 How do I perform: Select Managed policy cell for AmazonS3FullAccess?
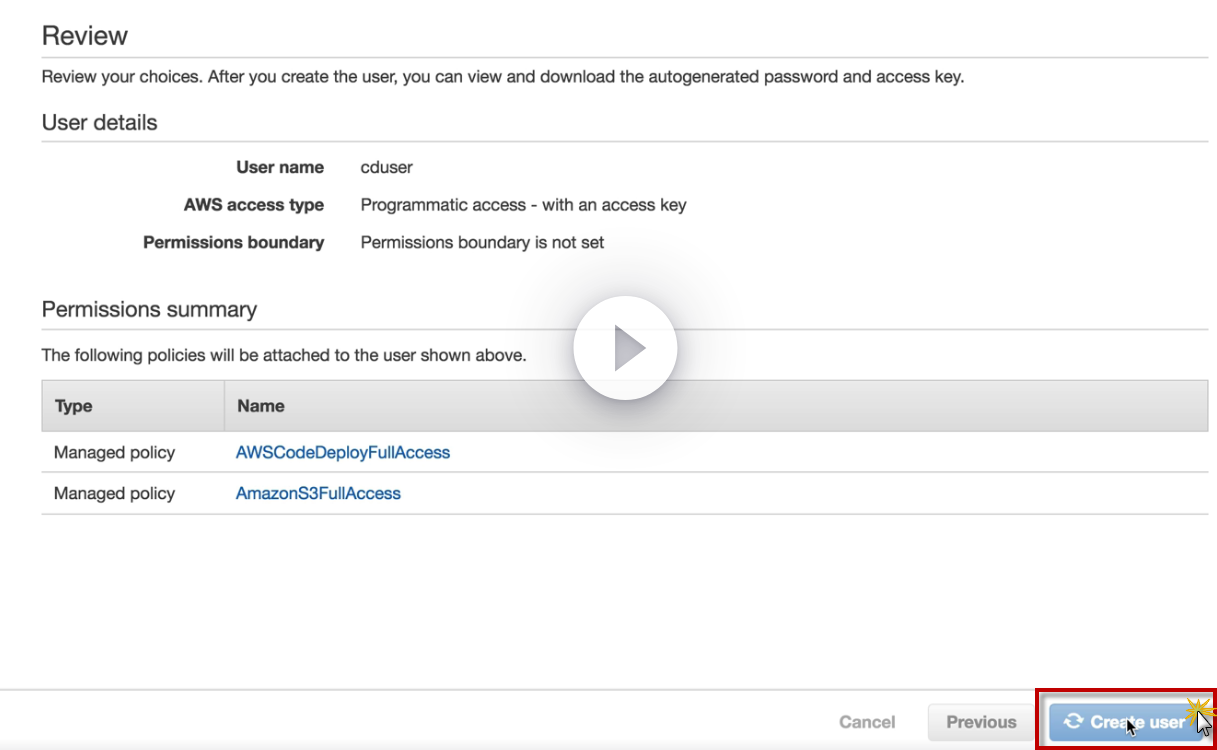click(114, 493)
